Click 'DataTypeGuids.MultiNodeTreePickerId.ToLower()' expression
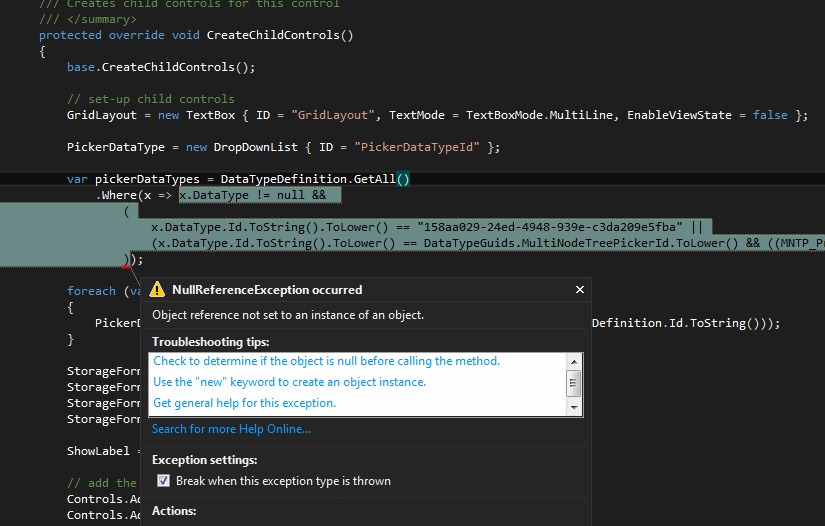This screenshot has height=526, width=825. [x=581, y=243]
